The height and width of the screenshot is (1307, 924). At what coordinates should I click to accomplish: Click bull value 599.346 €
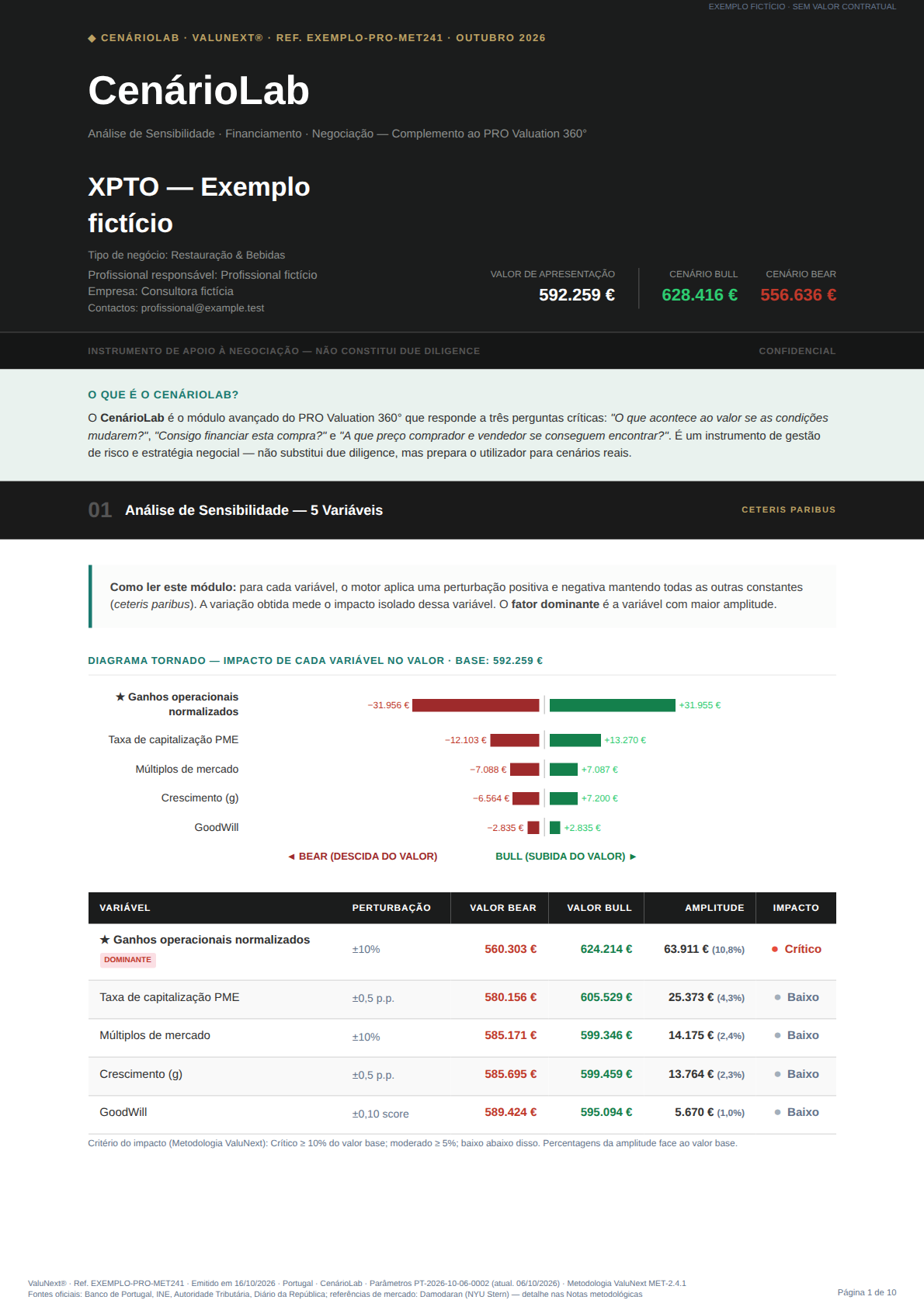[606, 1035]
